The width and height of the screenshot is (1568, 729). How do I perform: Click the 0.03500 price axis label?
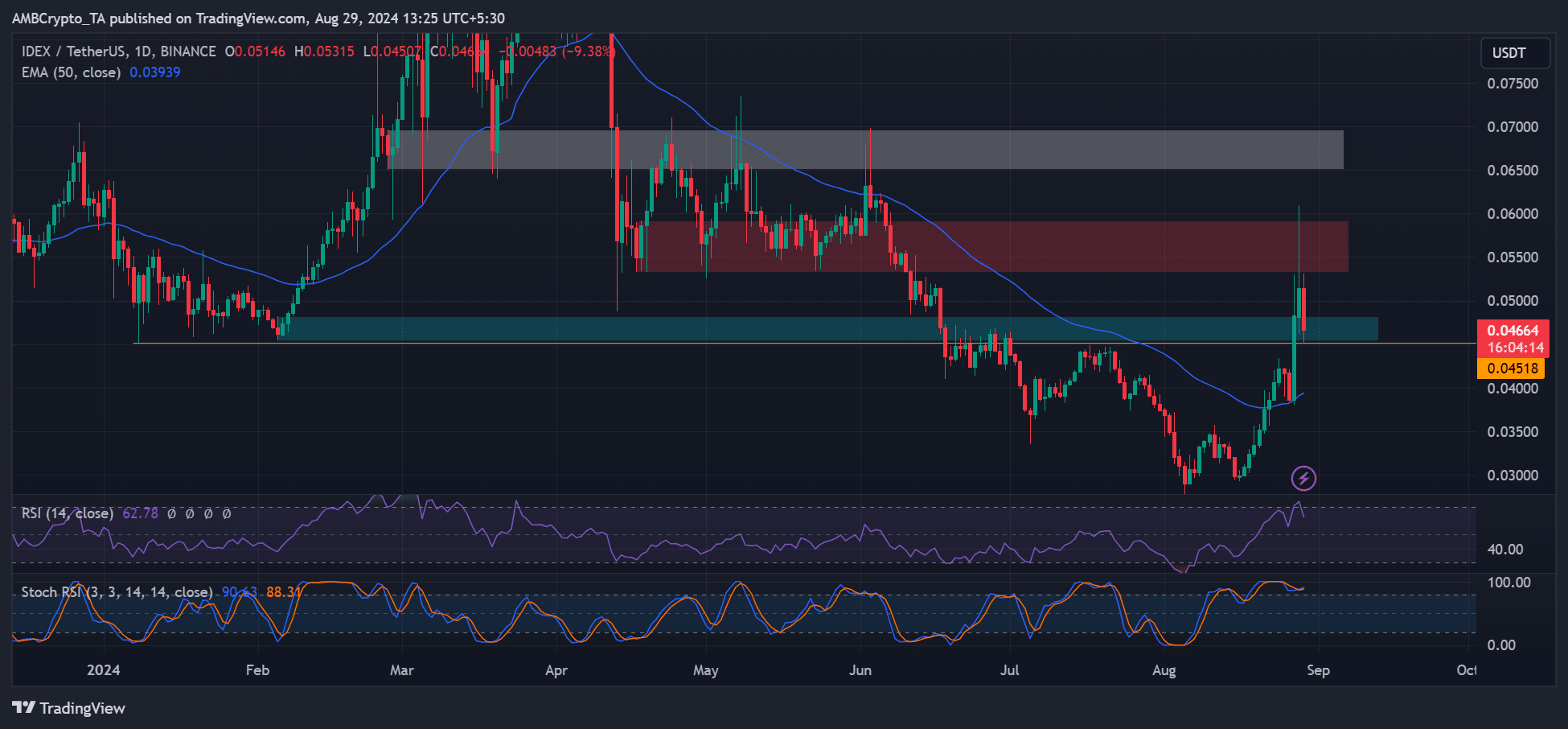pyautogui.click(x=1513, y=432)
